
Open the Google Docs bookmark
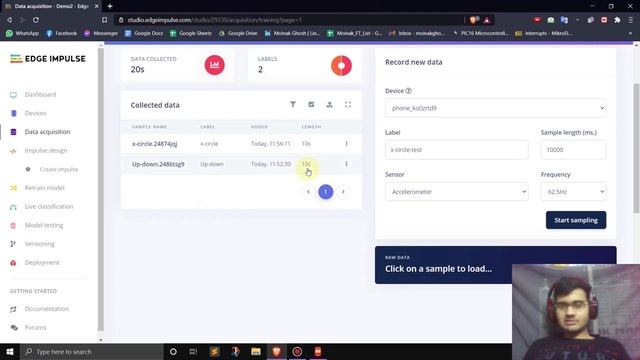[144, 33]
